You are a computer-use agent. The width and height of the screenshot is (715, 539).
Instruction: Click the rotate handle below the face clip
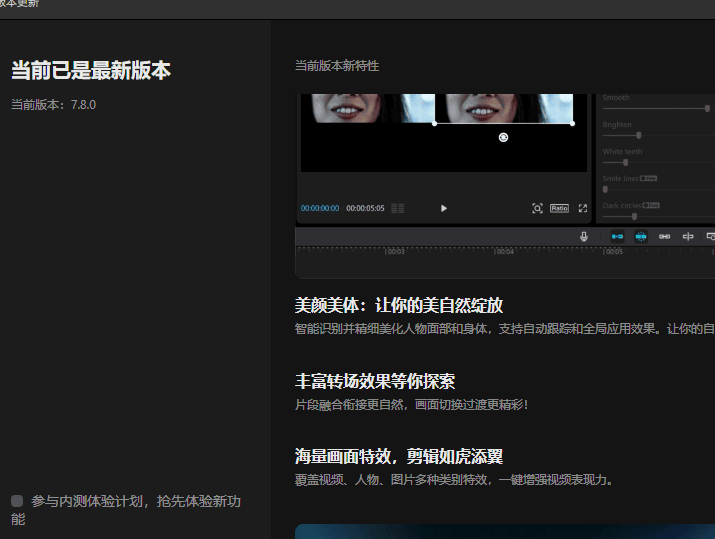click(x=503, y=137)
